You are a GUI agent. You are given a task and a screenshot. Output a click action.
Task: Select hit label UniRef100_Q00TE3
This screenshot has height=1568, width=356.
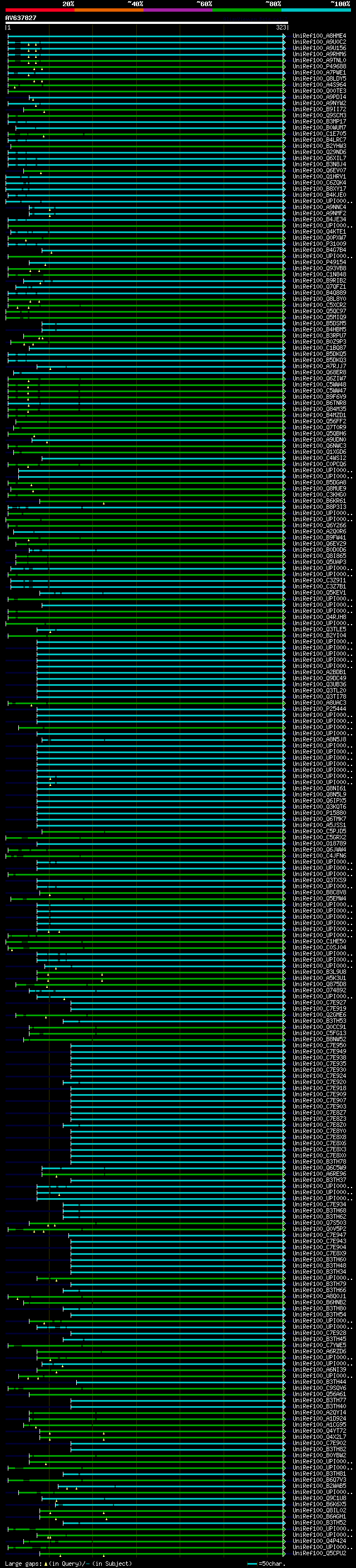(x=319, y=91)
